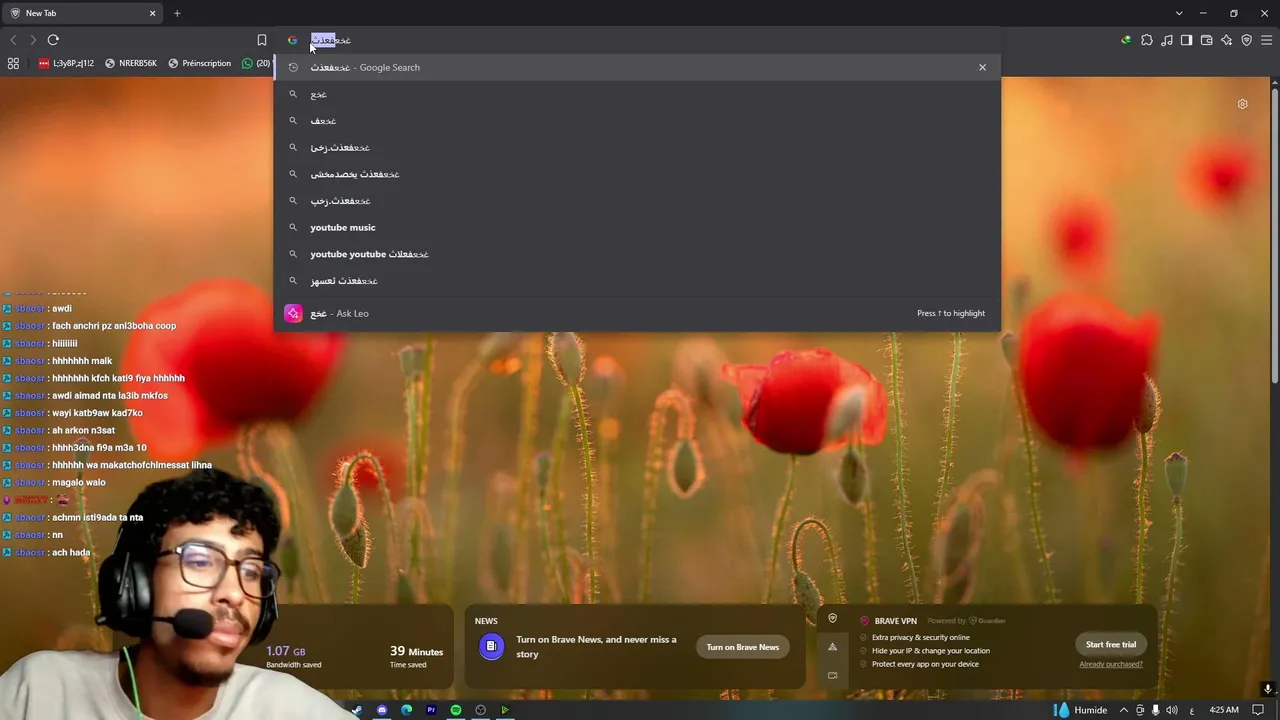
Task: Click the Brave News card icon
Action: [491, 647]
